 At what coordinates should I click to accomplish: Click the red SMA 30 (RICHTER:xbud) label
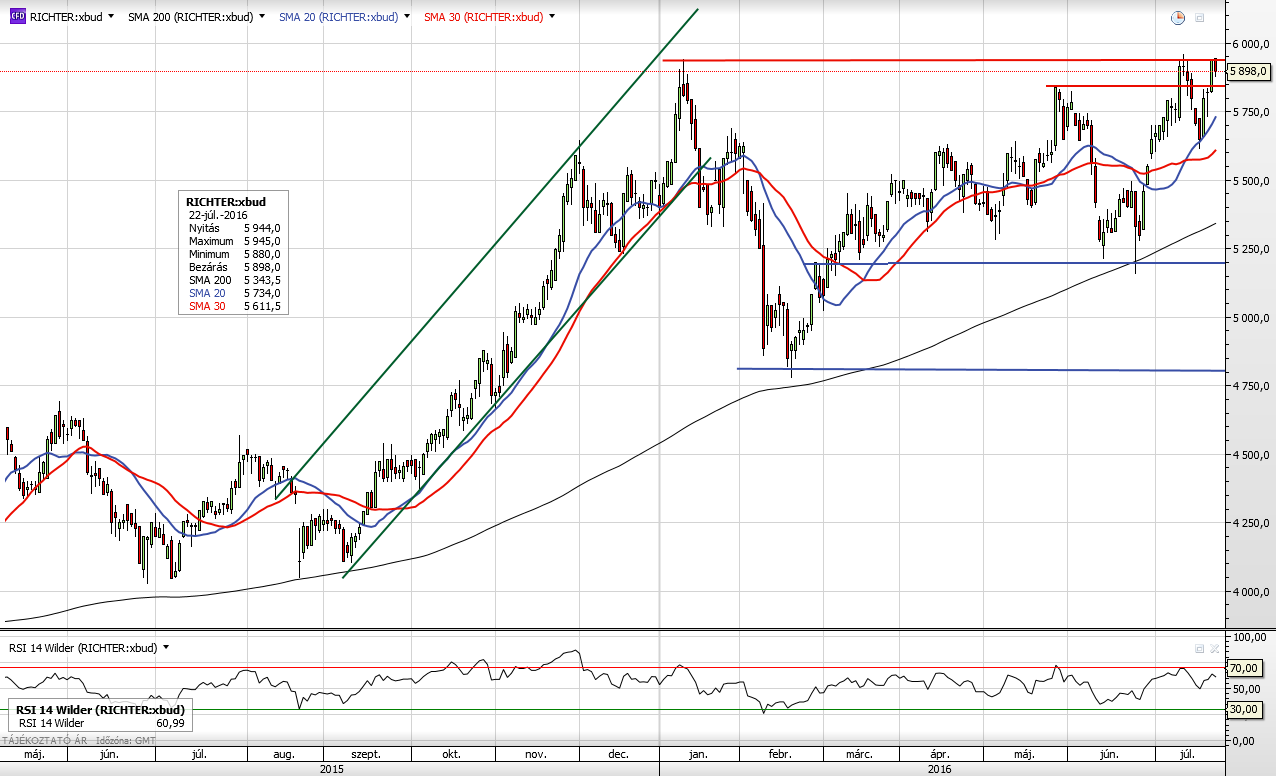coord(484,17)
